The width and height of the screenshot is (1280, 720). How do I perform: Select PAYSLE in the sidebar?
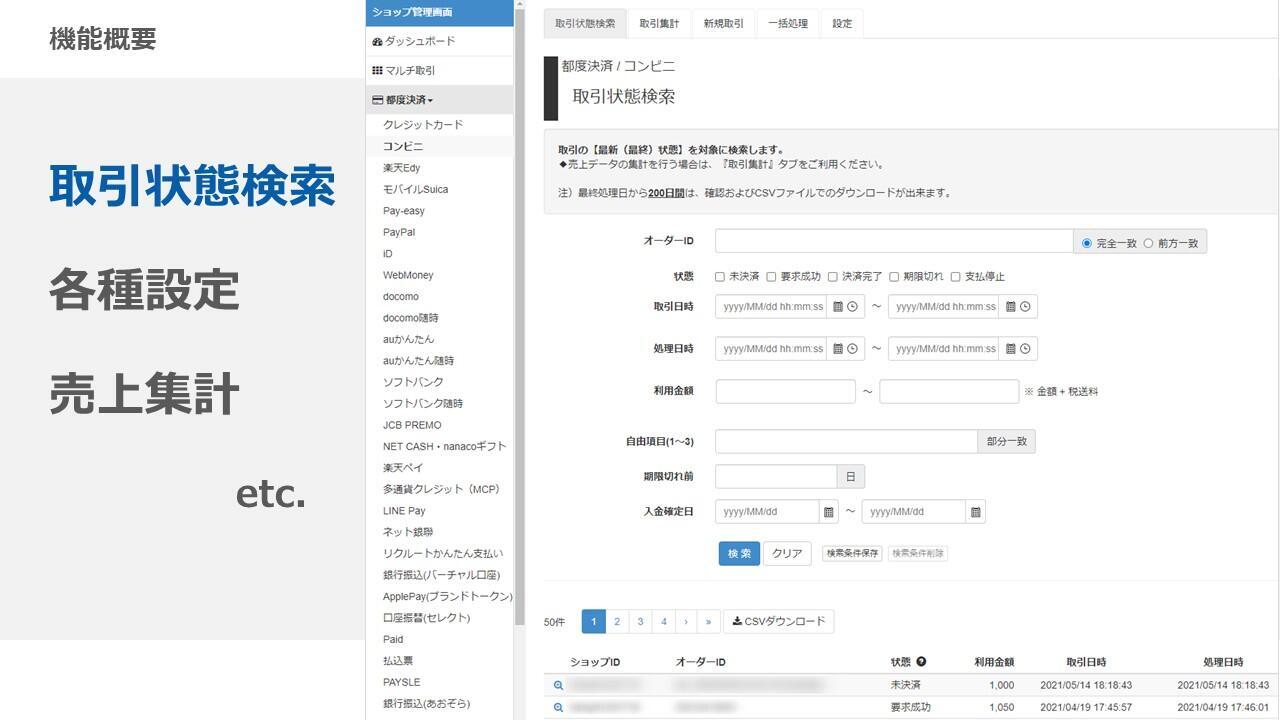click(x=401, y=682)
